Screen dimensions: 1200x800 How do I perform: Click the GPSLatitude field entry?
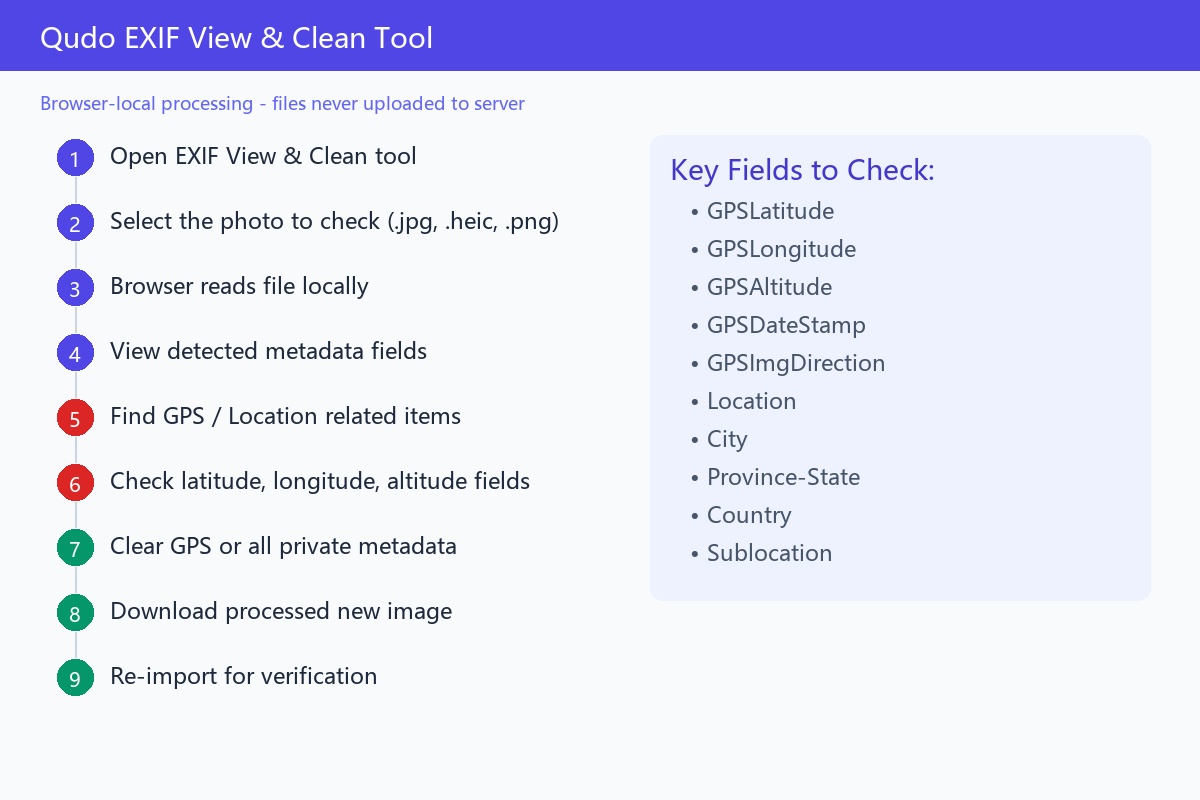click(x=762, y=211)
